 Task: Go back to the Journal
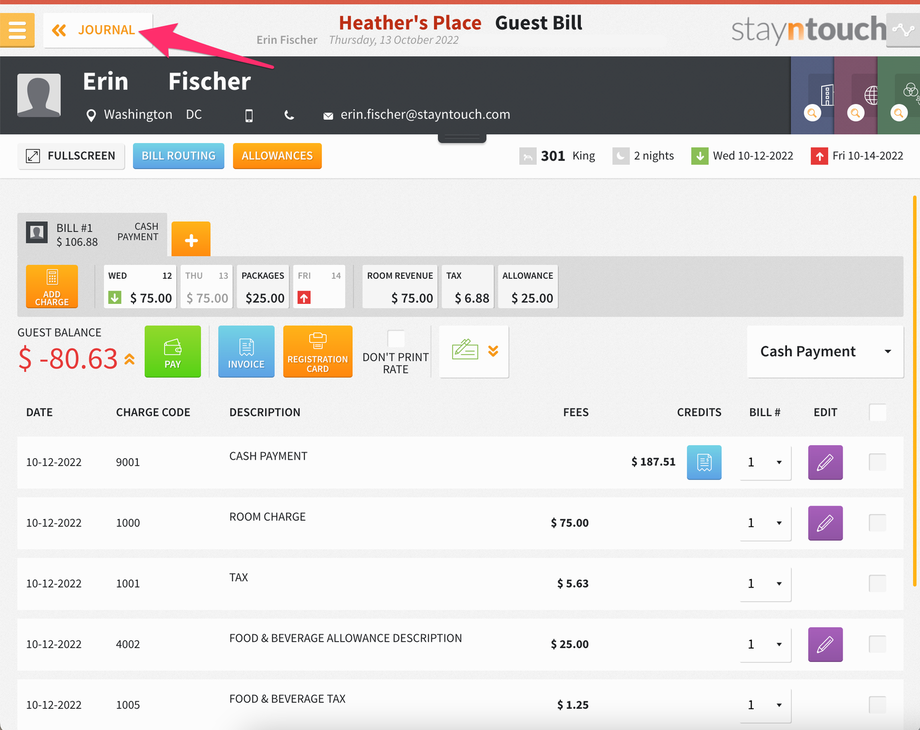click(97, 30)
